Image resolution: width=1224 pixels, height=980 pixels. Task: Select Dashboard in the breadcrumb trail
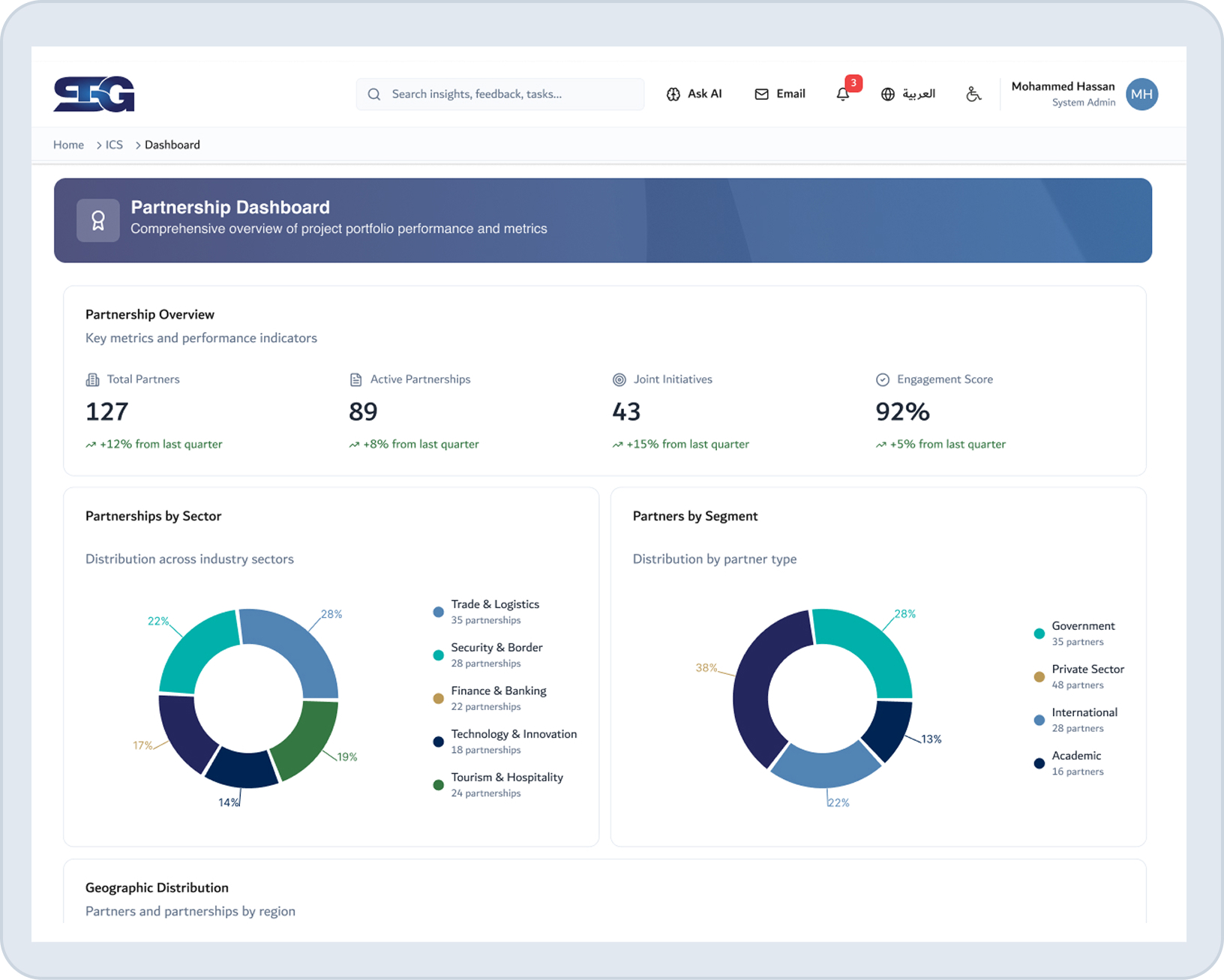pyautogui.click(x=172, y=145)
